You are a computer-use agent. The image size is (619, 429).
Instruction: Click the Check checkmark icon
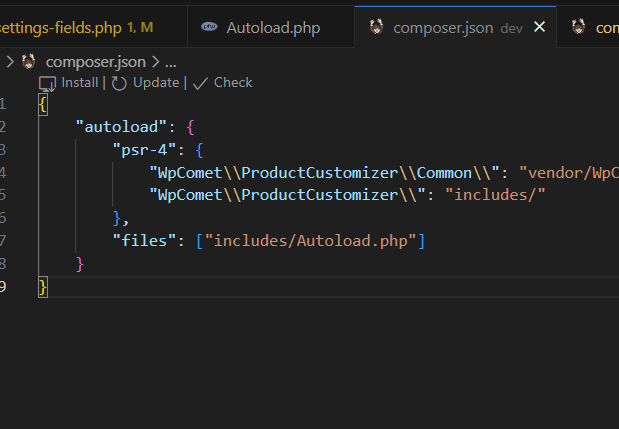[200, 83]
